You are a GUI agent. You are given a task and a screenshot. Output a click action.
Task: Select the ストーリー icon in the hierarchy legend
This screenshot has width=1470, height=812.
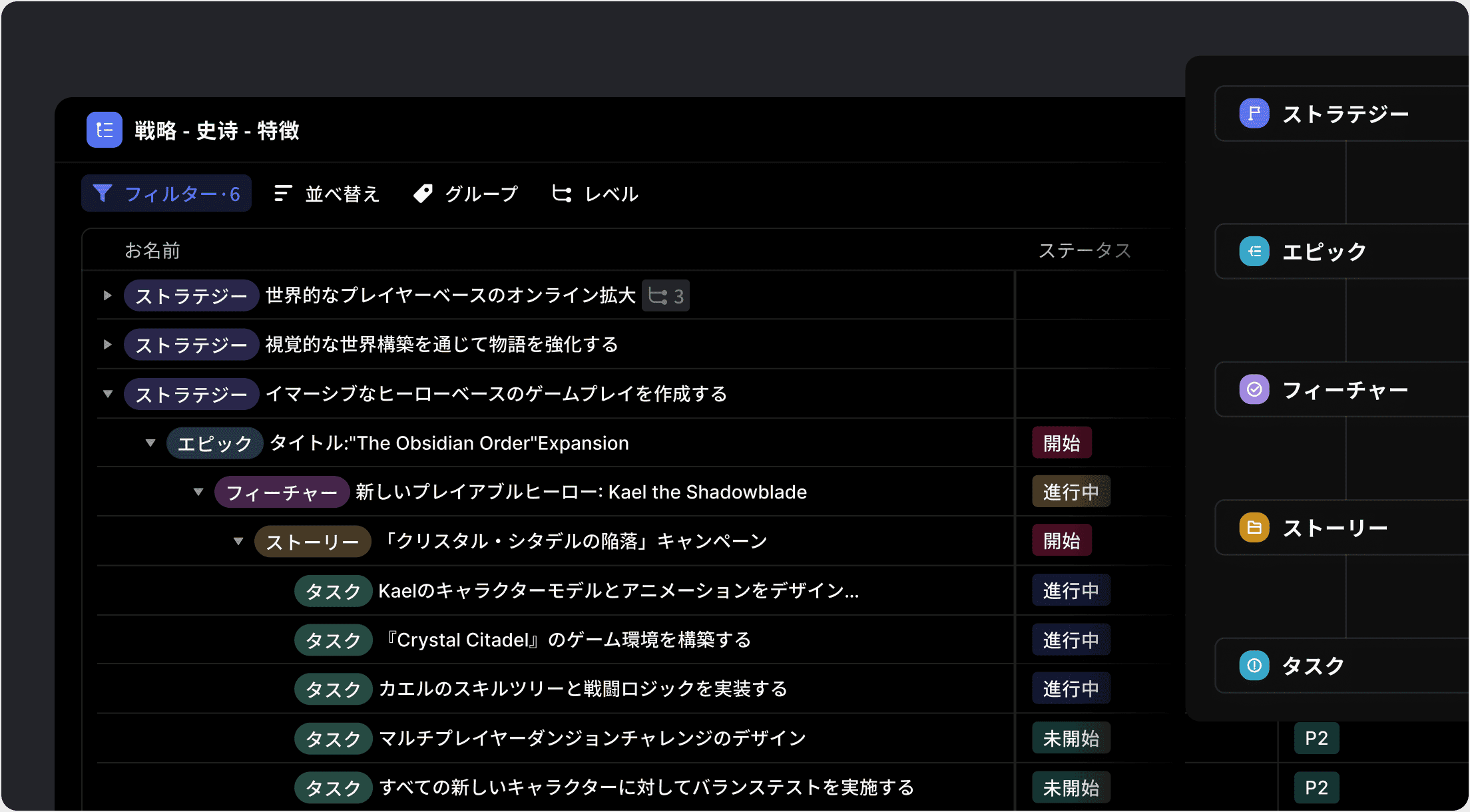1254,527
